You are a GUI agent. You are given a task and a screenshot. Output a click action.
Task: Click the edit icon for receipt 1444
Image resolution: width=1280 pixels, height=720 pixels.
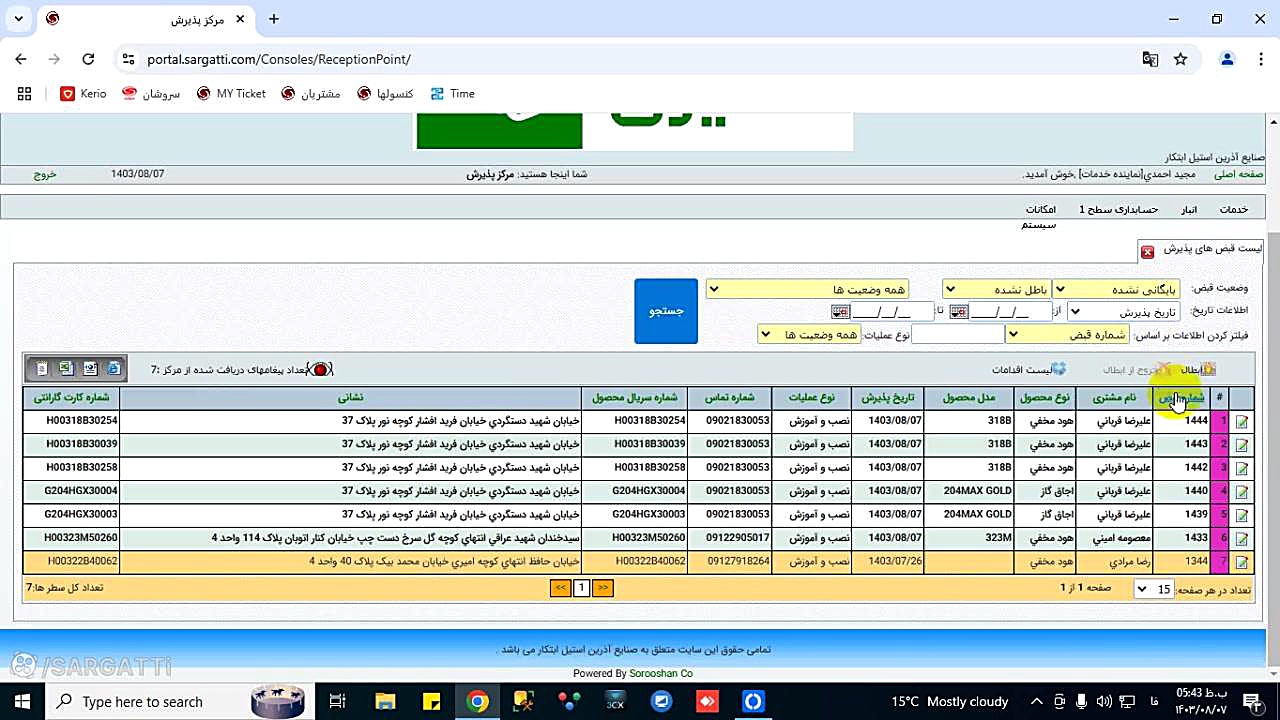[1241, 422]
